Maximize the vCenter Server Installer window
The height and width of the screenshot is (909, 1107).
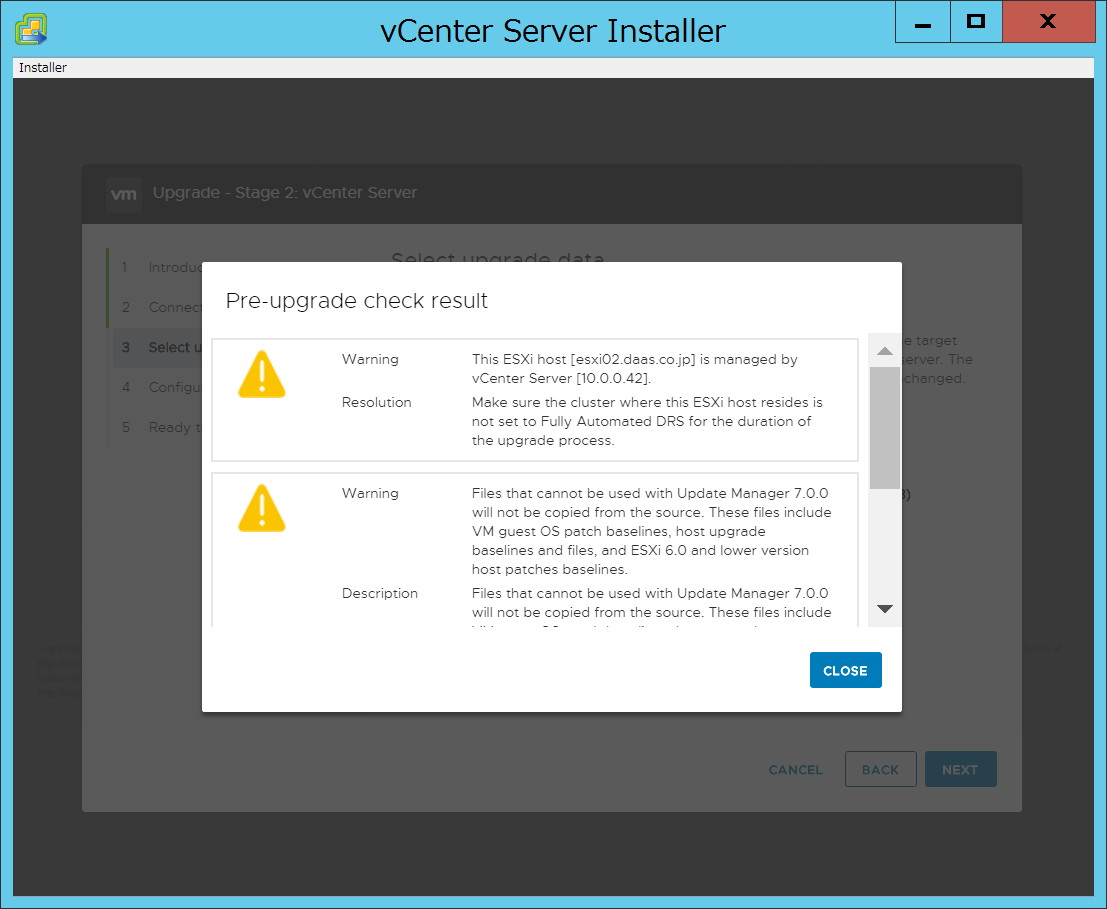[x=976, y=23]
